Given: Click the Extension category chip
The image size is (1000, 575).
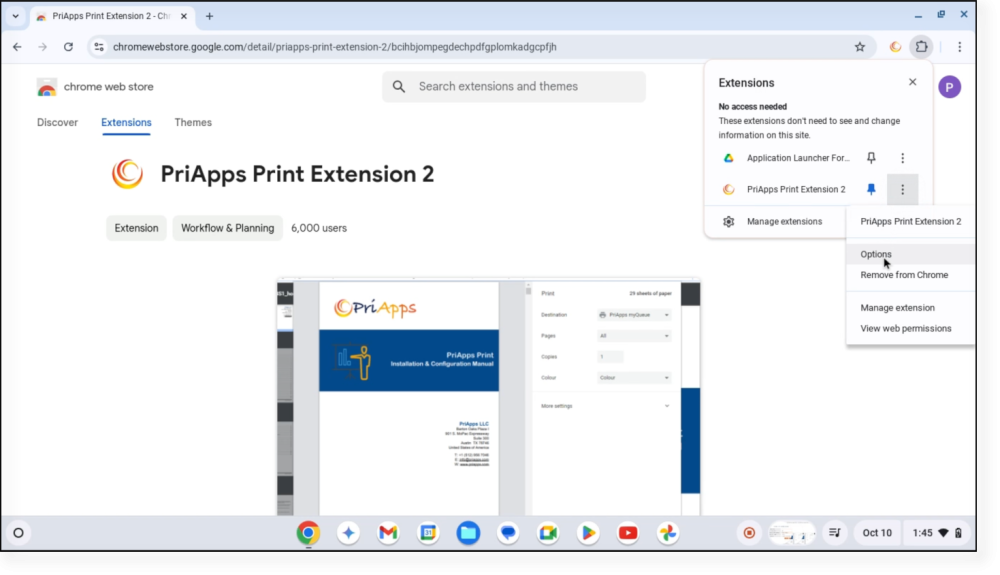Looking at the screenshot, I should (136, 228).
